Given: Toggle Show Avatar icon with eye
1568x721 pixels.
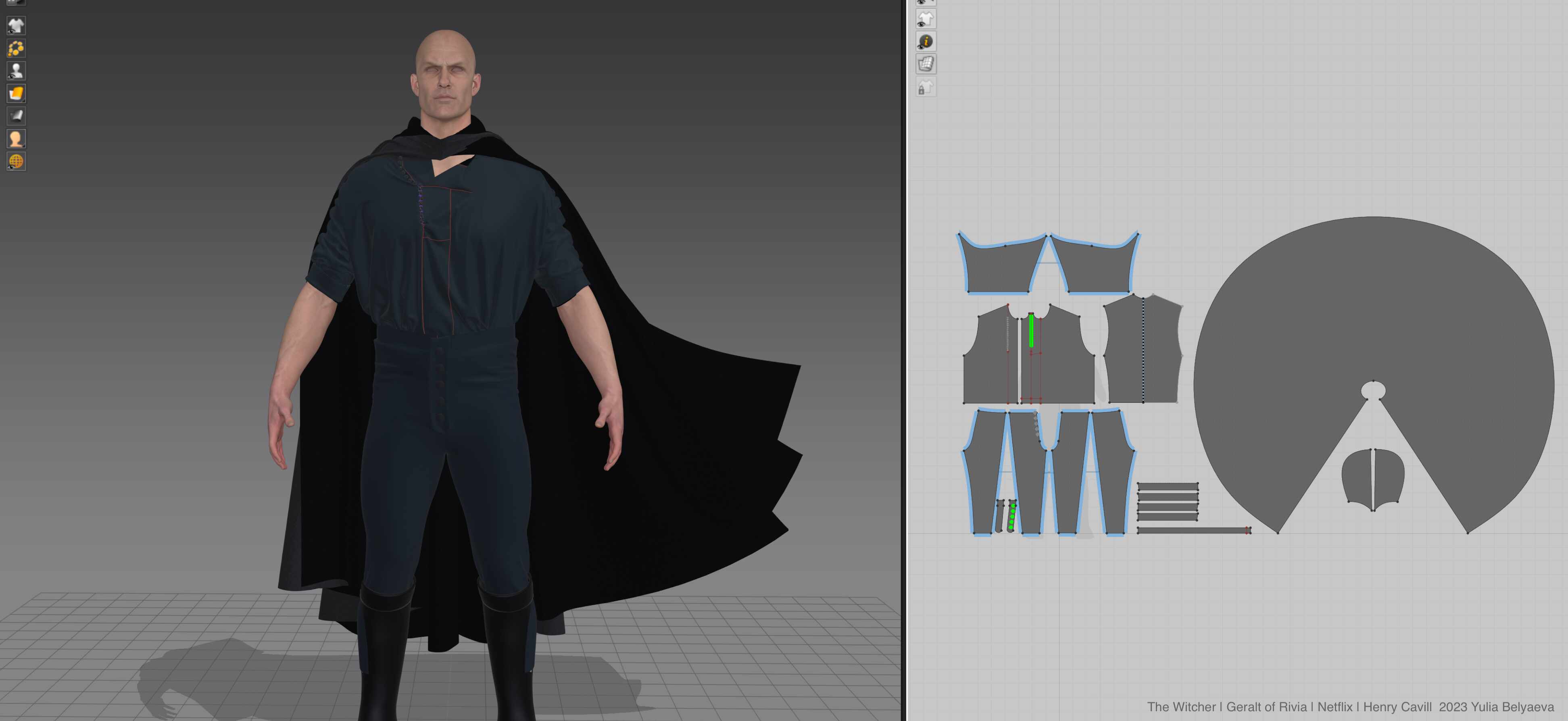Looking at the screenshot, I should 16,71.
